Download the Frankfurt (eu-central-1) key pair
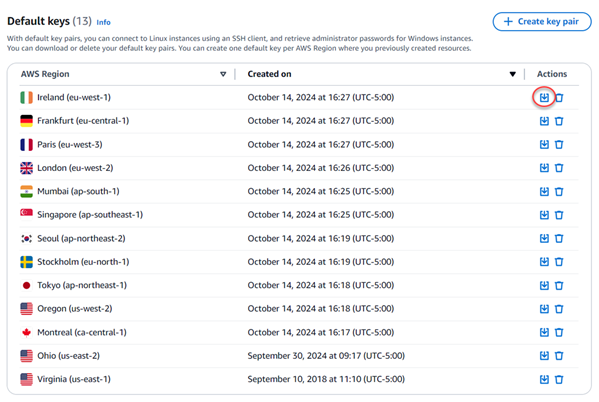 pyautogui.click(x=544, y=121)
